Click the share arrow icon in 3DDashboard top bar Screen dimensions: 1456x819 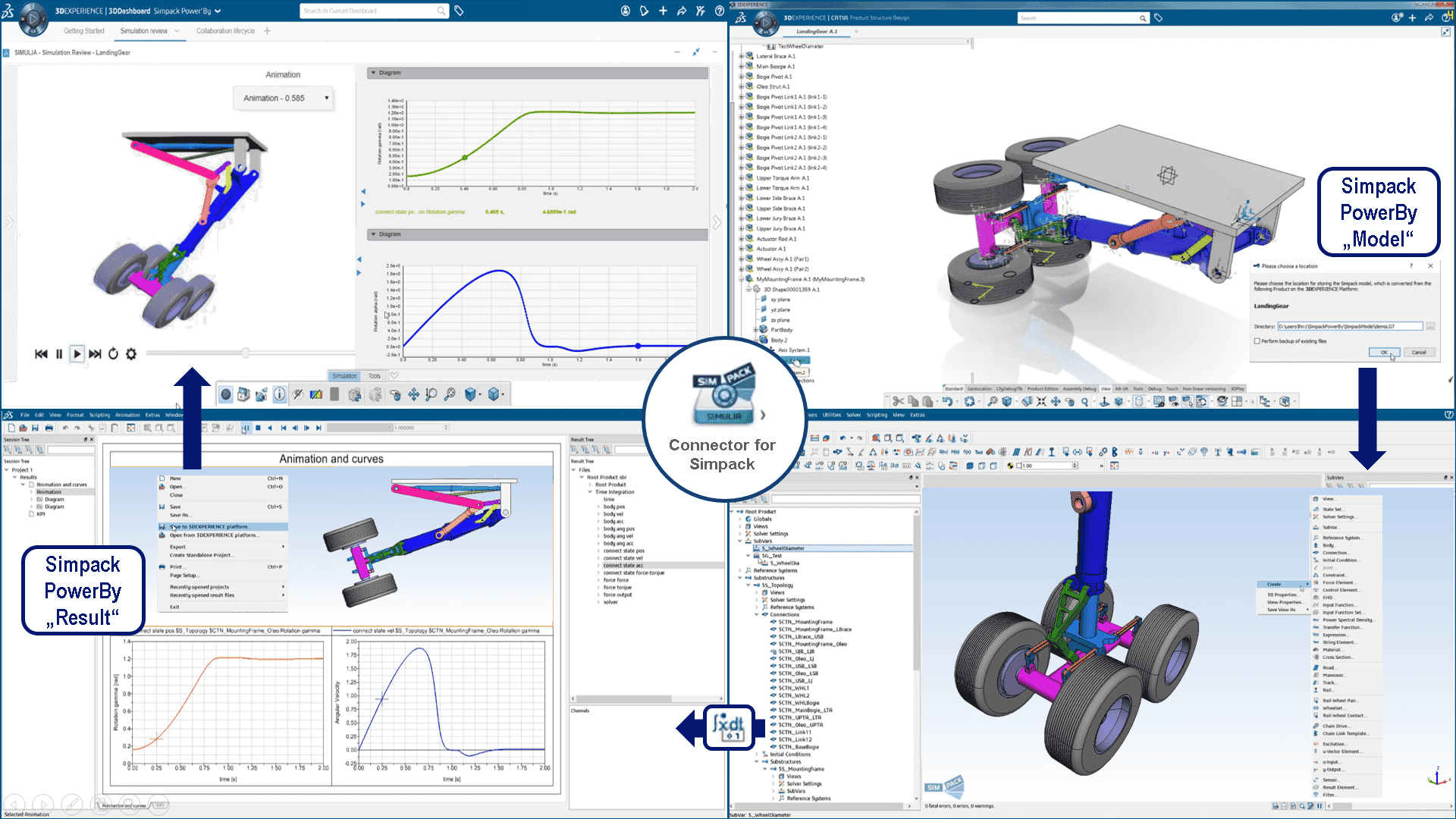click(682, 11)
